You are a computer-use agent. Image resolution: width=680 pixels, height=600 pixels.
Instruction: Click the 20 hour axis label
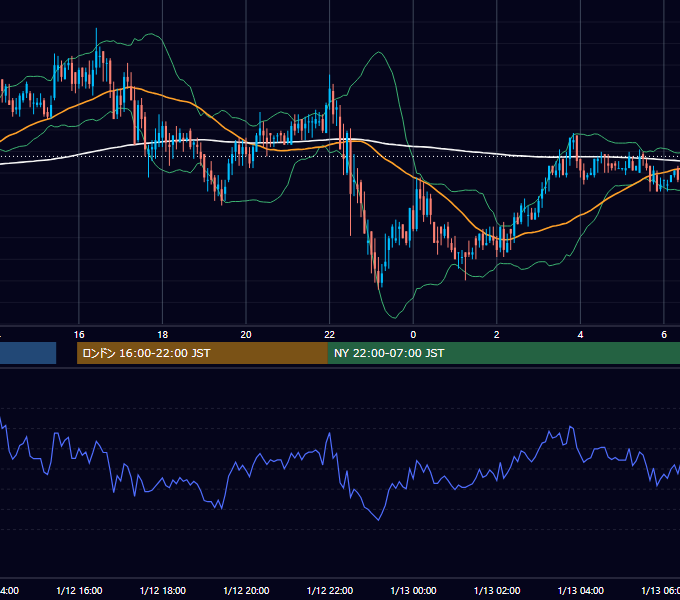pyautogui.click(x=246, y=335)
